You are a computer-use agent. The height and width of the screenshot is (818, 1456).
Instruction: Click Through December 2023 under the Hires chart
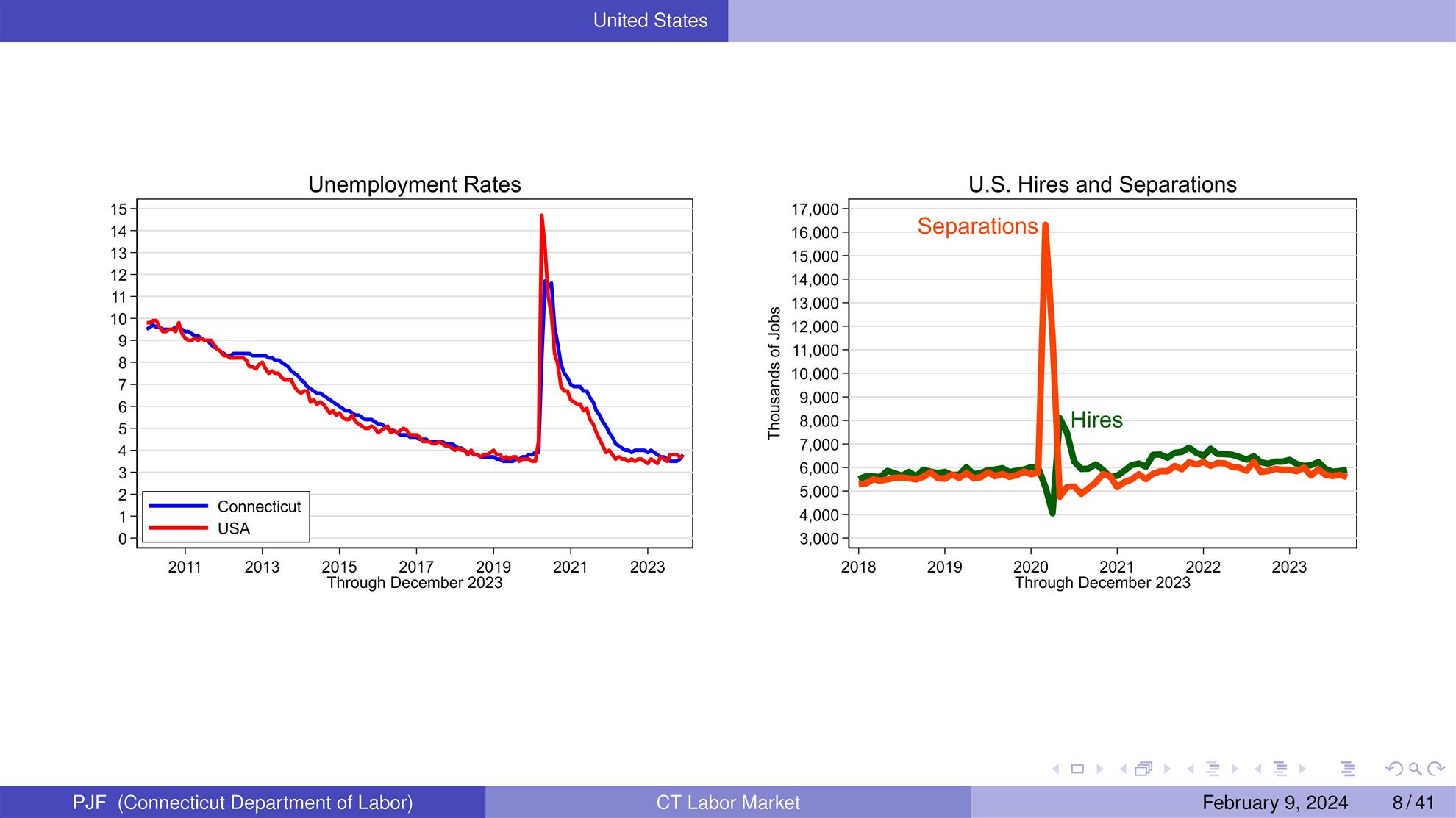(x=1102, y=583)
